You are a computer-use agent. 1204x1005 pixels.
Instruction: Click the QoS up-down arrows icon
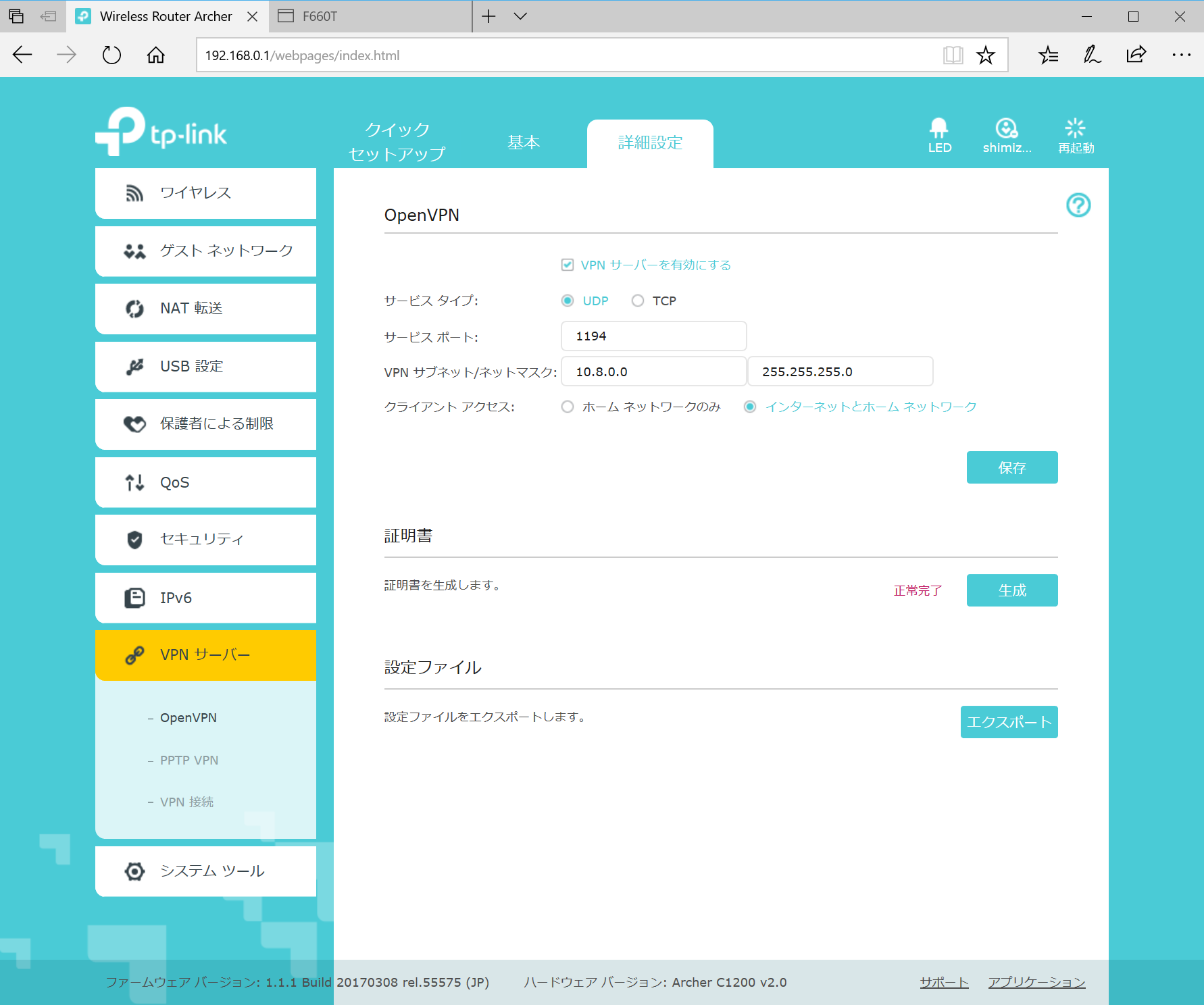click(x=134, y=482)
